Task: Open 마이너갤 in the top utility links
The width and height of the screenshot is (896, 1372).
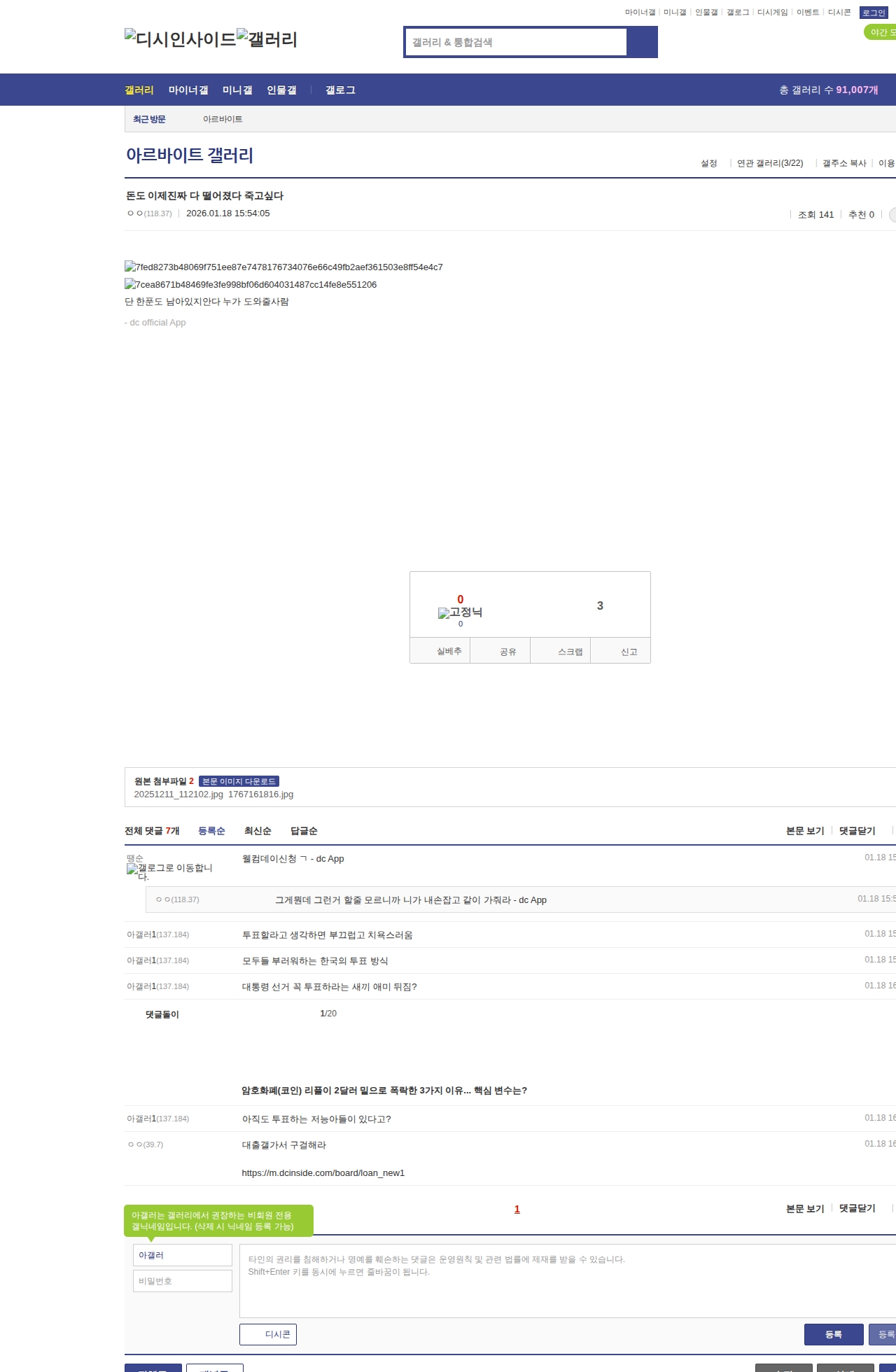Action: tap(640, 13)
